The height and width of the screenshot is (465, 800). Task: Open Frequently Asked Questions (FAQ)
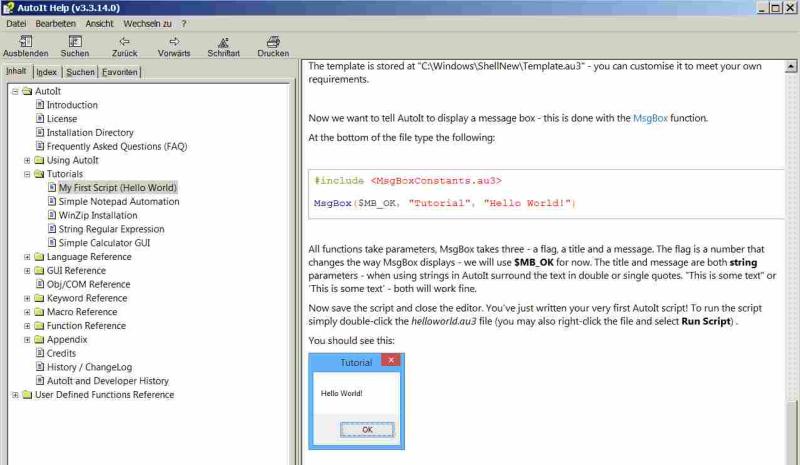pos(117,146)
